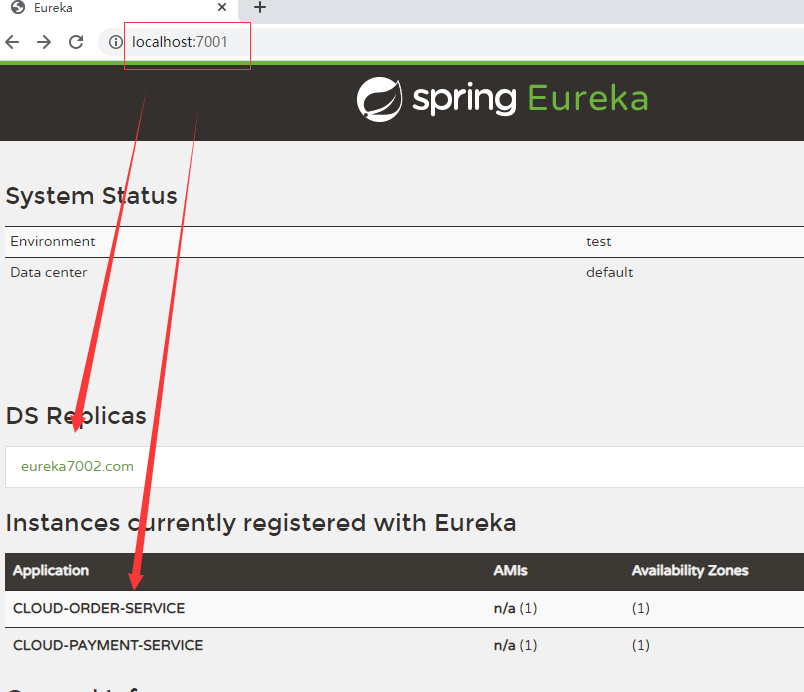Click the globe favicon on Eureka tab
The width and height of the screenshot is (804, 692).
pos(17,7)
